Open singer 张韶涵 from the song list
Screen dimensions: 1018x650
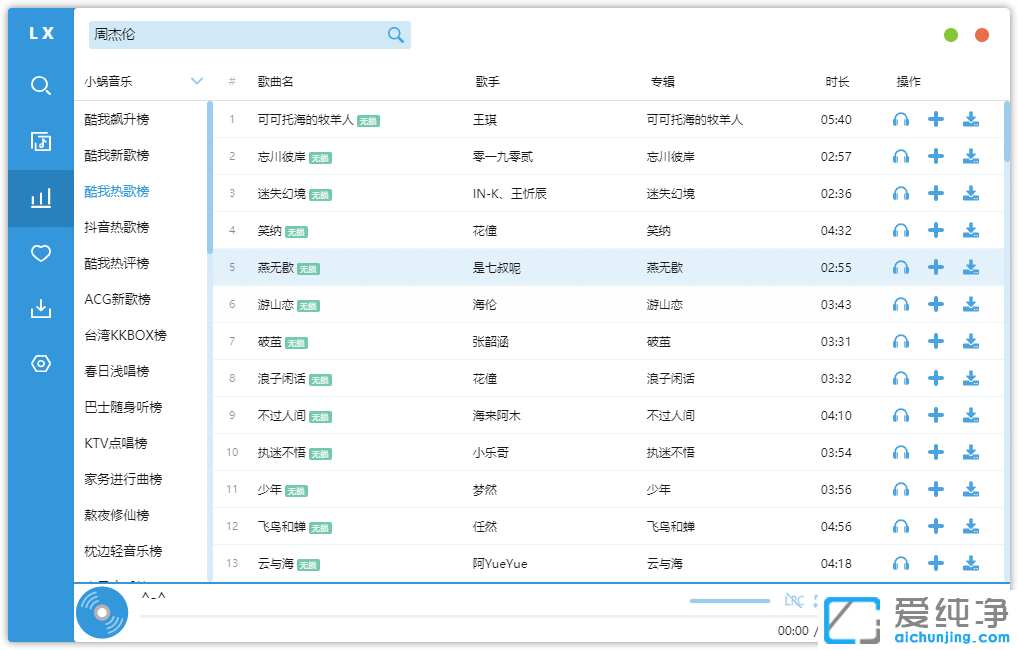491,341
